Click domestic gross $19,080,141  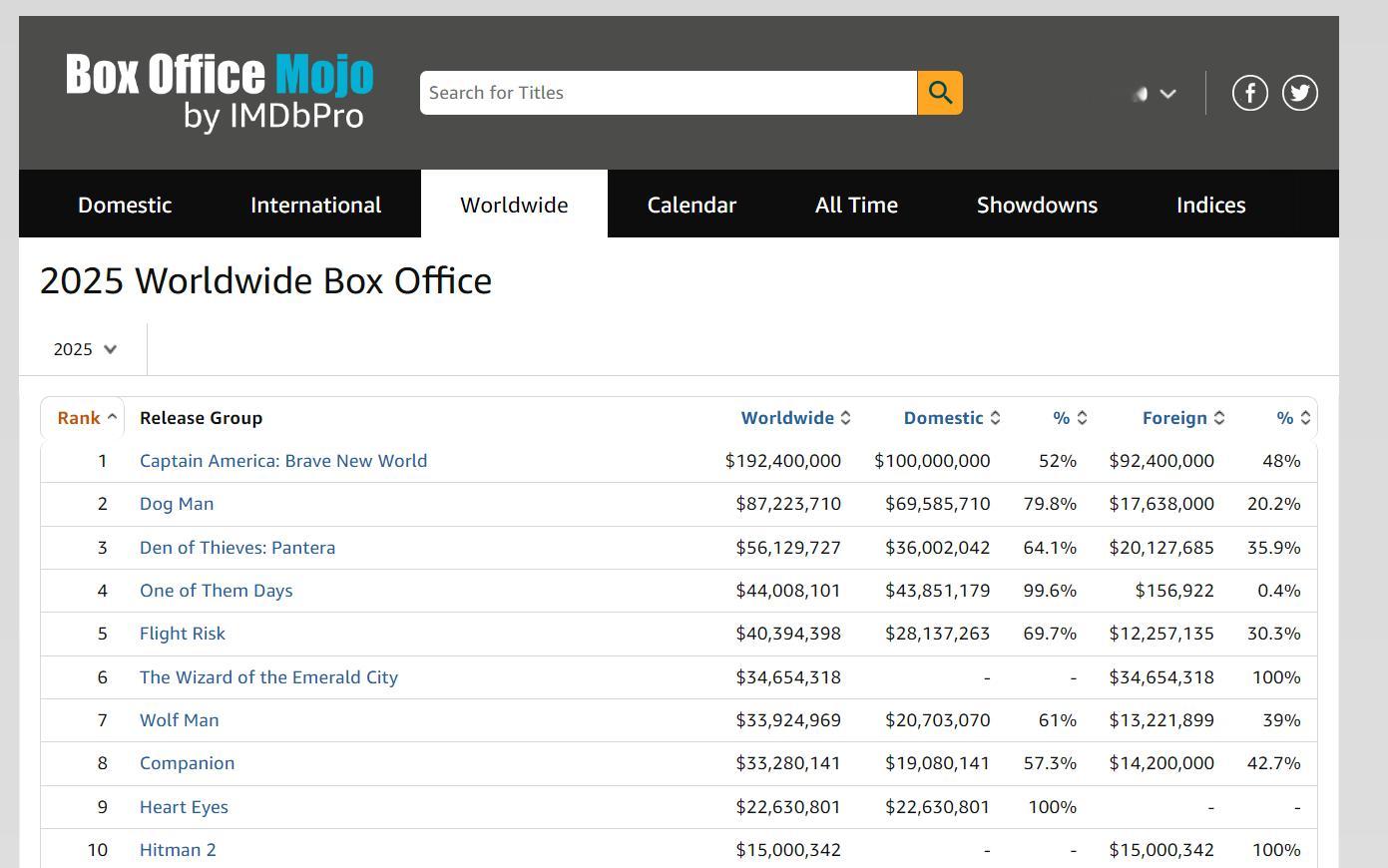click(x=938, y=763)
